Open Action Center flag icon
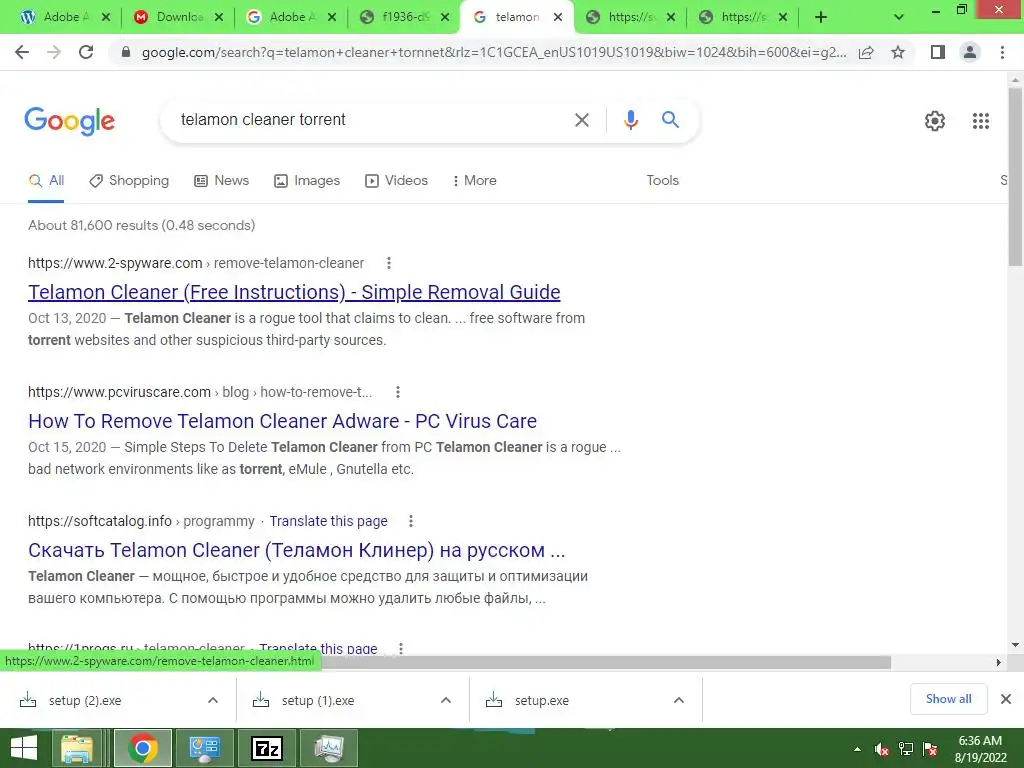Screen dimensions: 1024x768 [x=930, y=749]
